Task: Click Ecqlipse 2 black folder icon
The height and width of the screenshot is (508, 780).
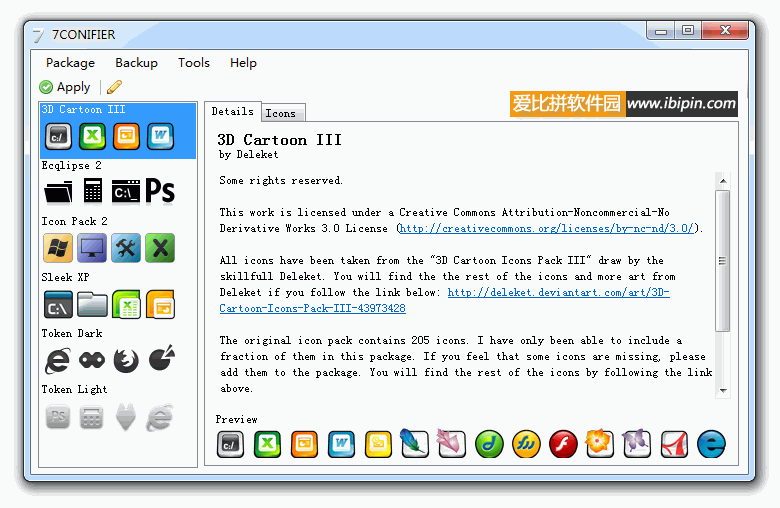Action: 58,193
